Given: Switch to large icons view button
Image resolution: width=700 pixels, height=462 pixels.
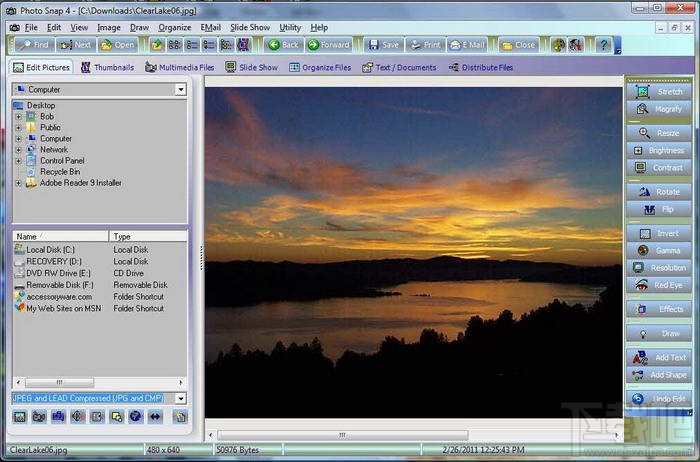Looking at the screenshot, I should [174, 45].
